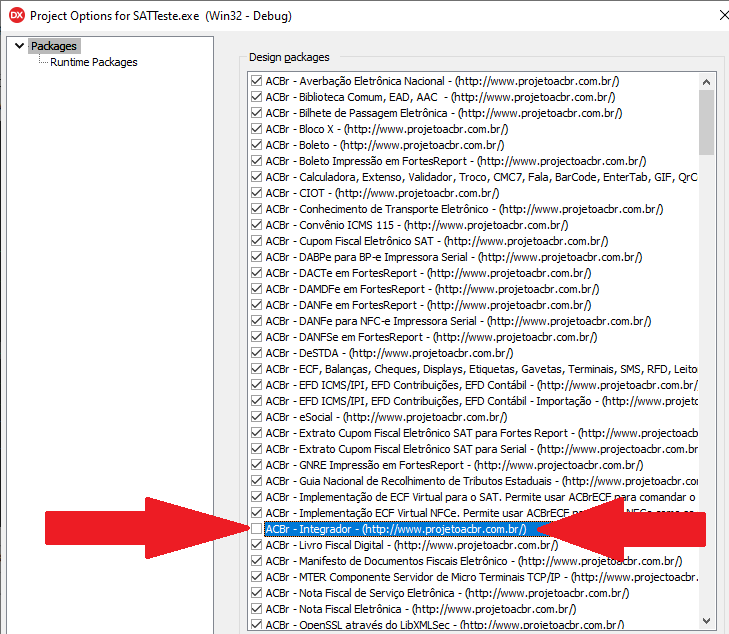729x634 pixels.
Task: Uncheck ACBr - Calculadora, Extenso, Validador checkbox
Action: click(x=256, y=177)
